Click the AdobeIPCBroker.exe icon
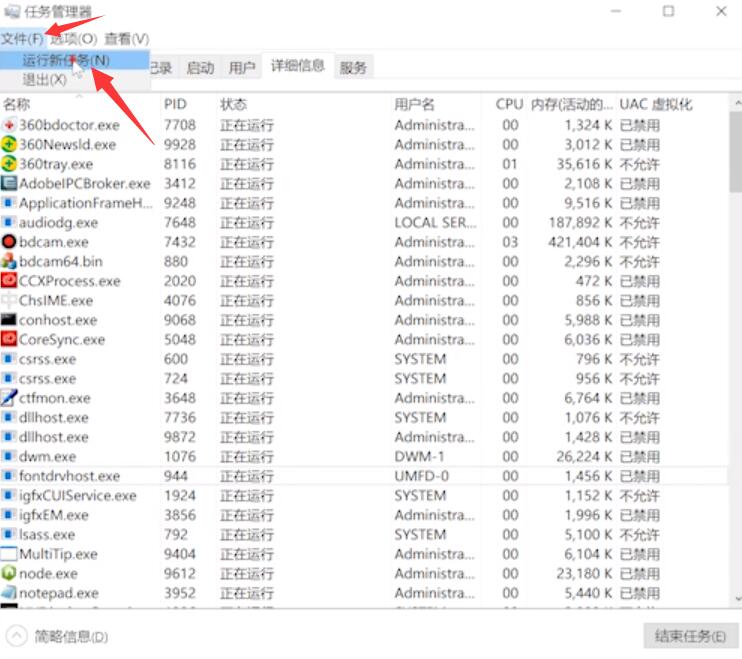 (x=9, y=183)
